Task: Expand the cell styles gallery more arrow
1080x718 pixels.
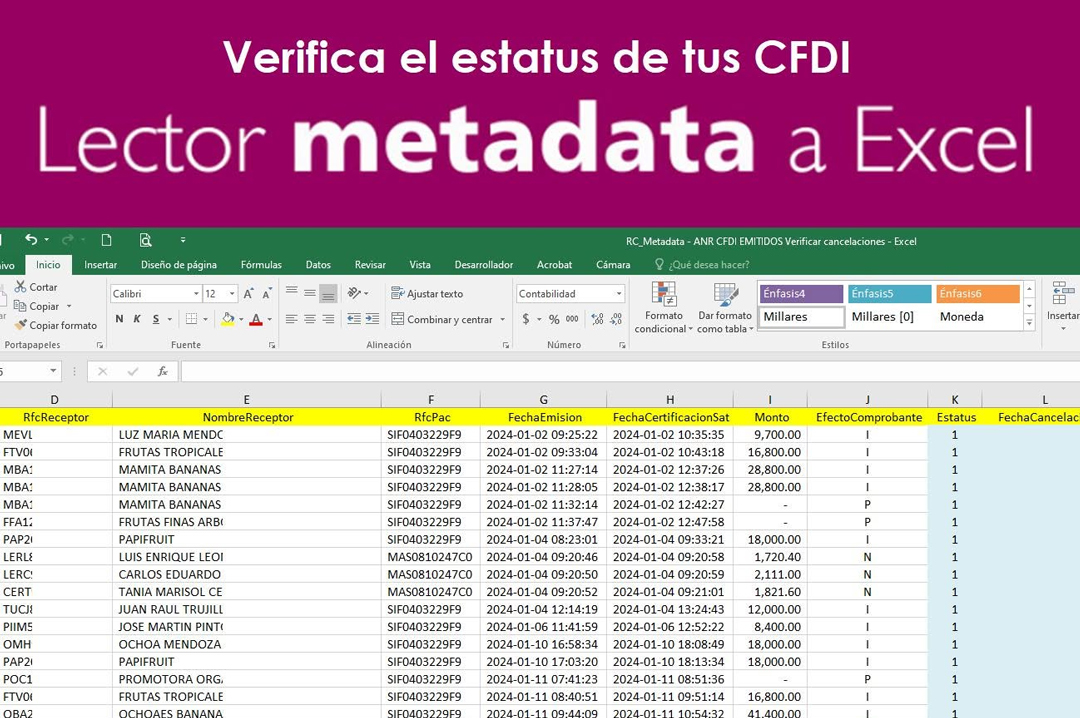Action: pos(1029,322)
